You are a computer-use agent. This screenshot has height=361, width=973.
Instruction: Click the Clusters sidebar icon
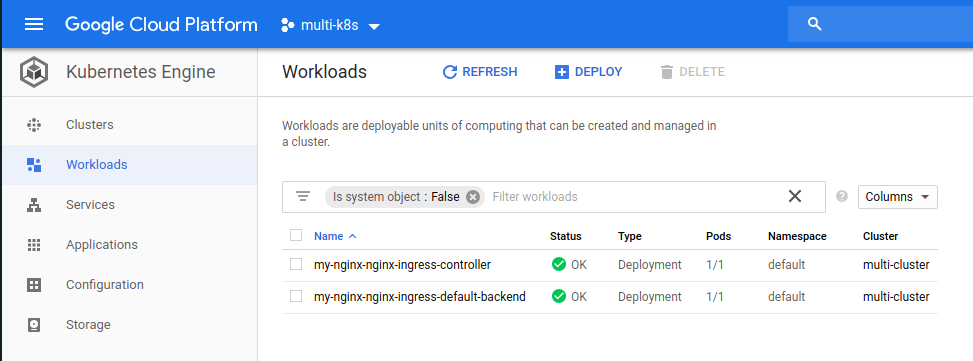(34, 125)
